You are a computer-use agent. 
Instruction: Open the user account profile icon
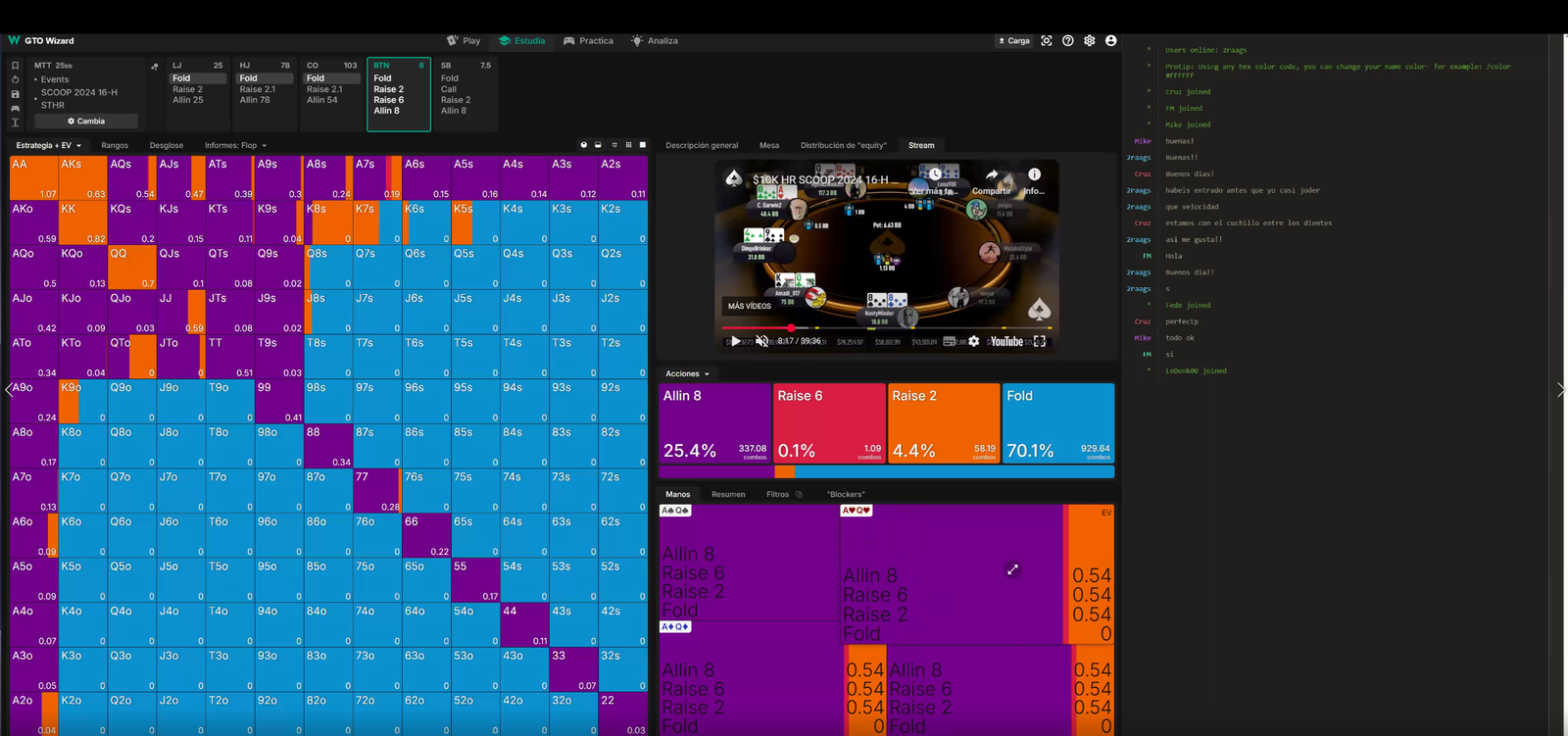click(x=1110, y=41)
